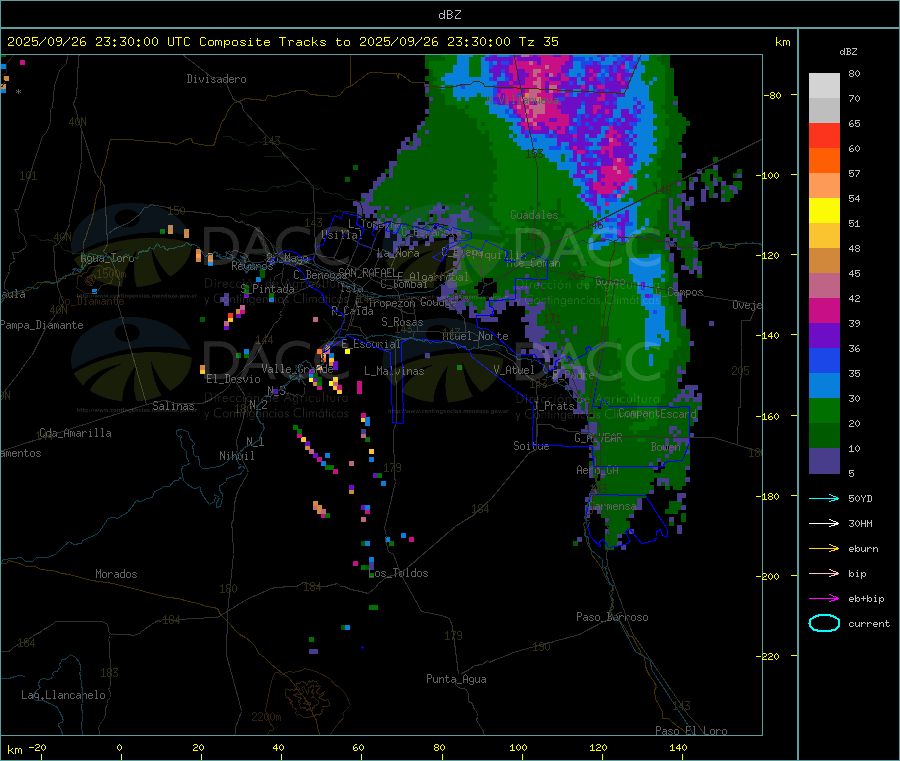The height and width of the screenshot is (761, 900).
Task: Click the magenta eb+bip arrow icon
Action: click(x=824, y=599)
